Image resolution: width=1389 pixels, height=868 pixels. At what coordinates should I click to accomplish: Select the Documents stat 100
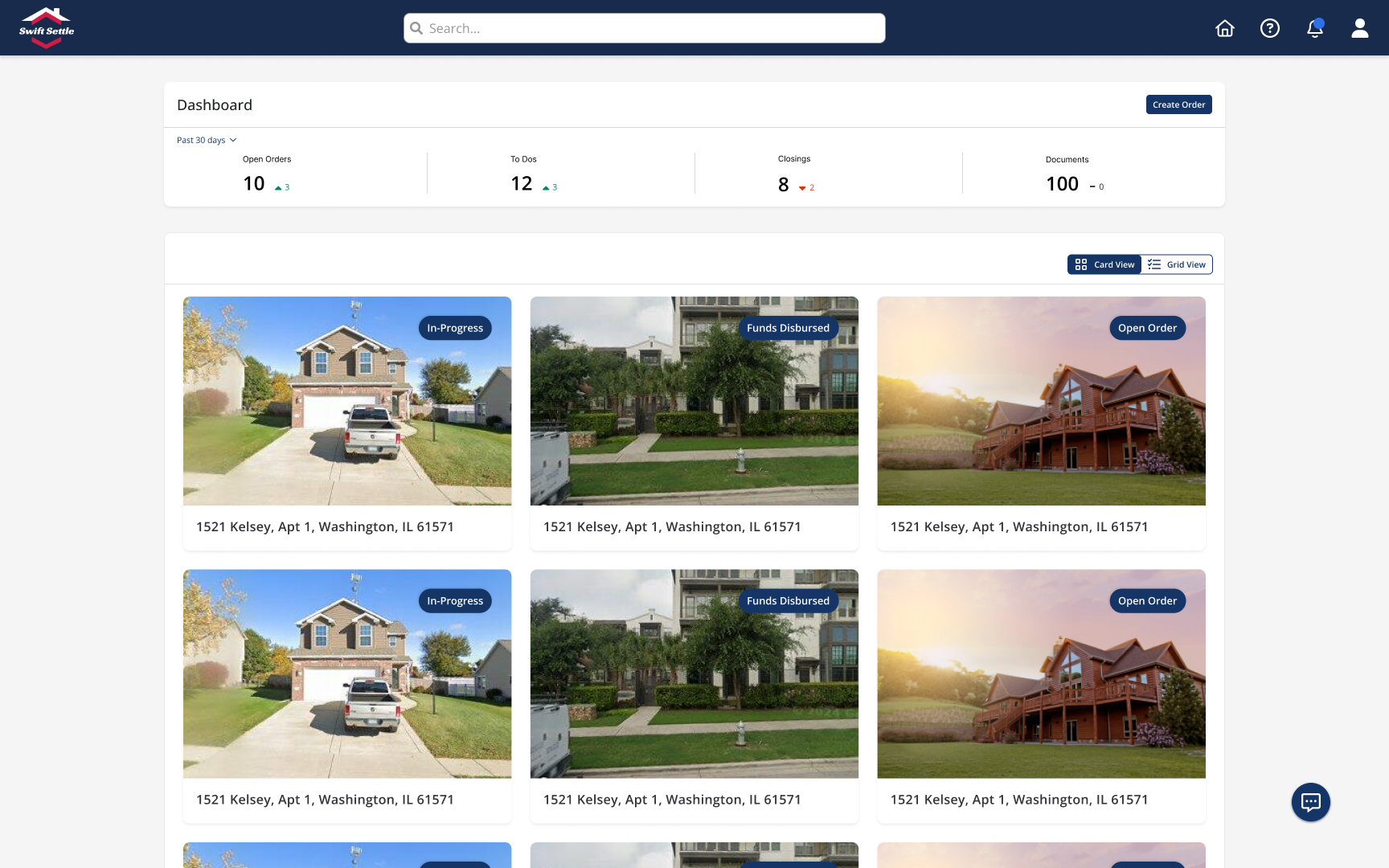click(1062, 184)
